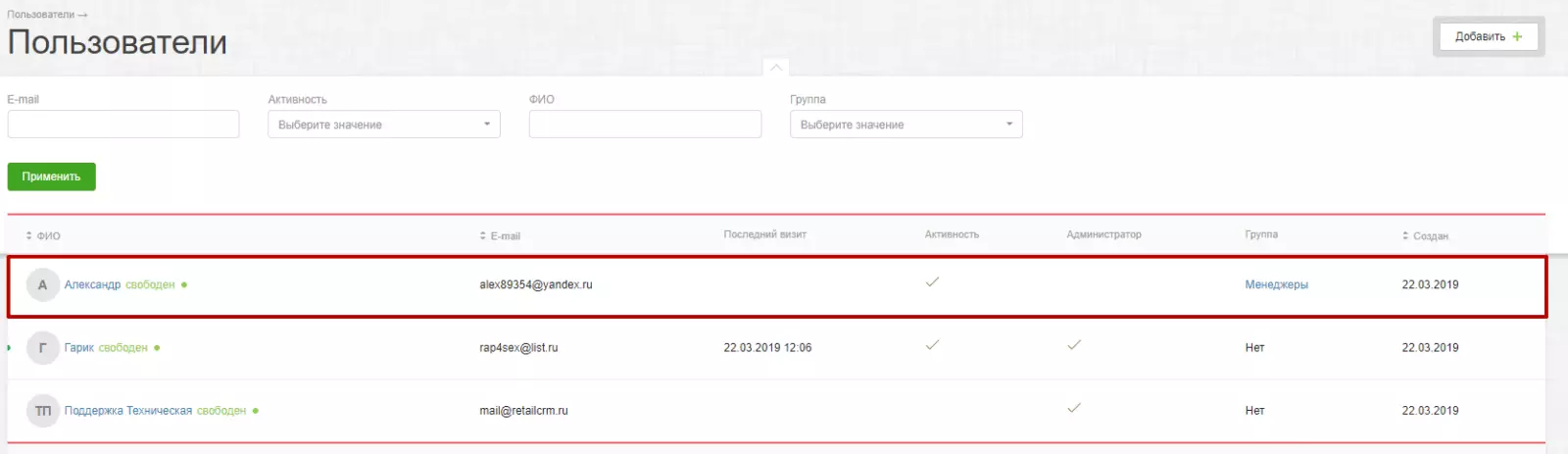The width and height of the screenshot is (1568, 454).
Task: Click avatar icon A for Александр
Action: click(x=42, y=284)
